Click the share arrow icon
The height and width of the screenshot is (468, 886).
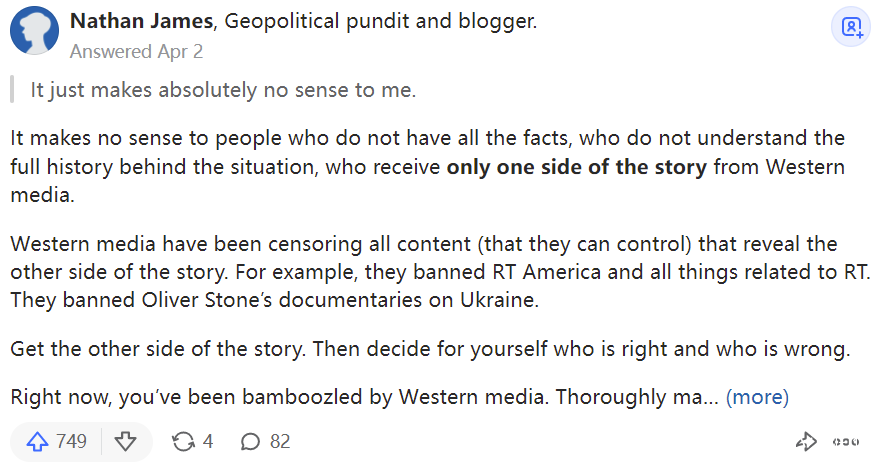point(806,441)
